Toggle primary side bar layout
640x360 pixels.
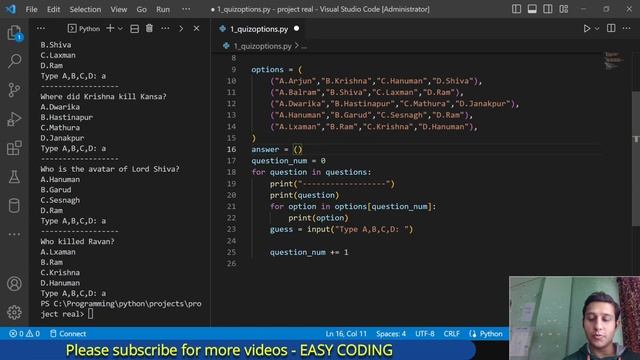pos(516,9)
